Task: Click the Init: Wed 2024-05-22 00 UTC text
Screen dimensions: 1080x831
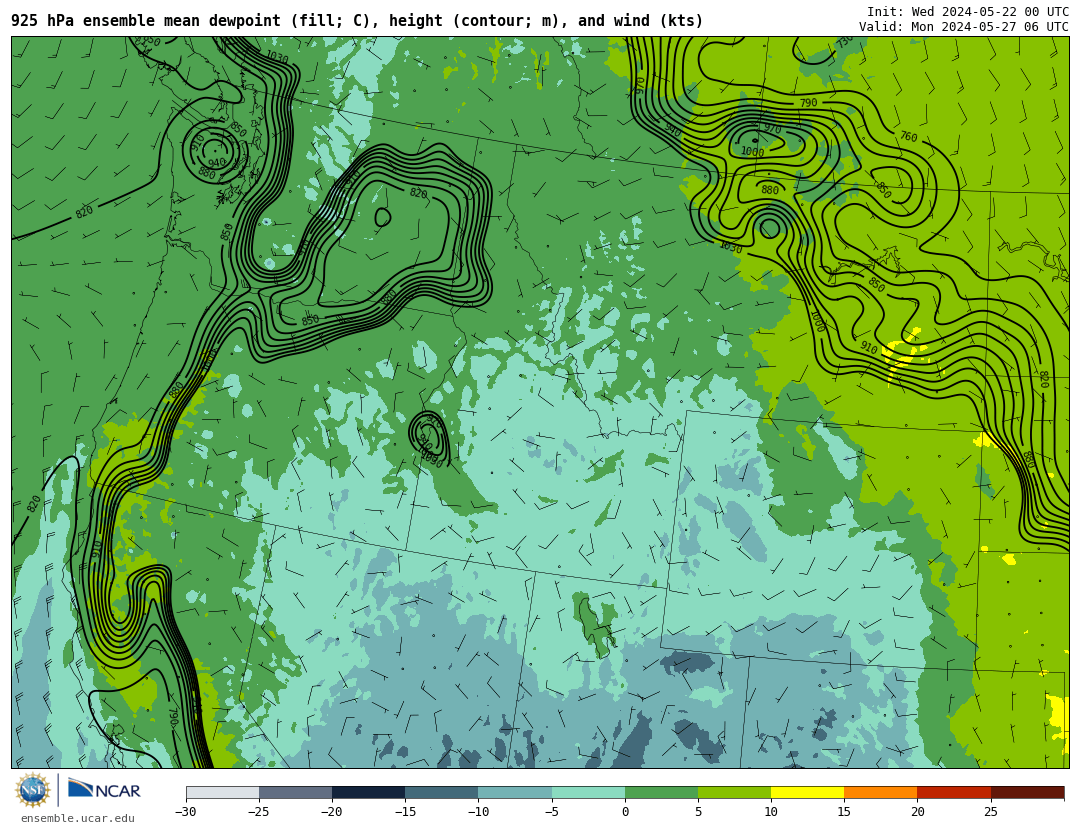Action: (x=968, y=12)
